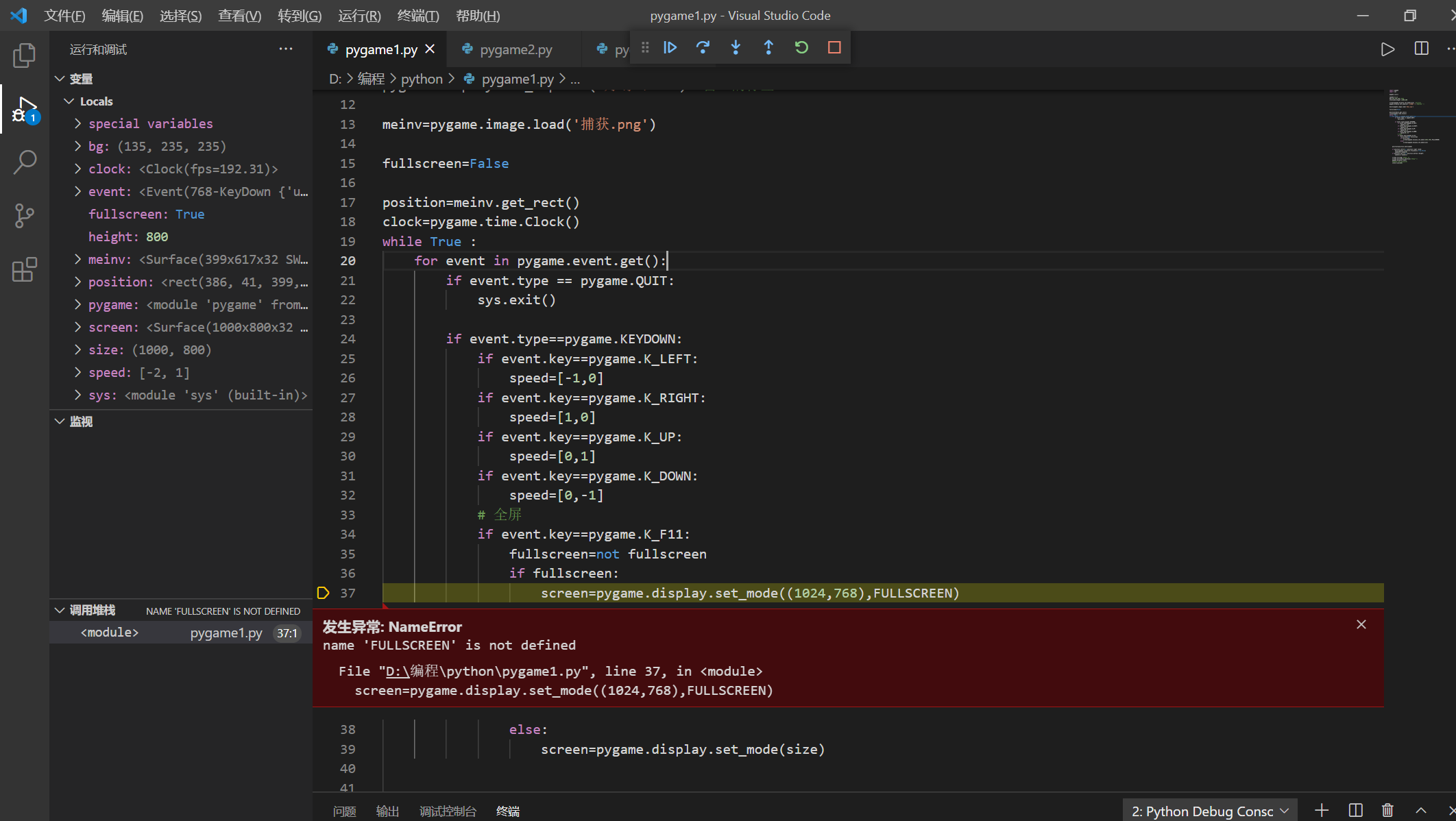Open the 文件(F) menu
Image resolution: width=1456 pixels, height=821 pixels.
(64, 16)
